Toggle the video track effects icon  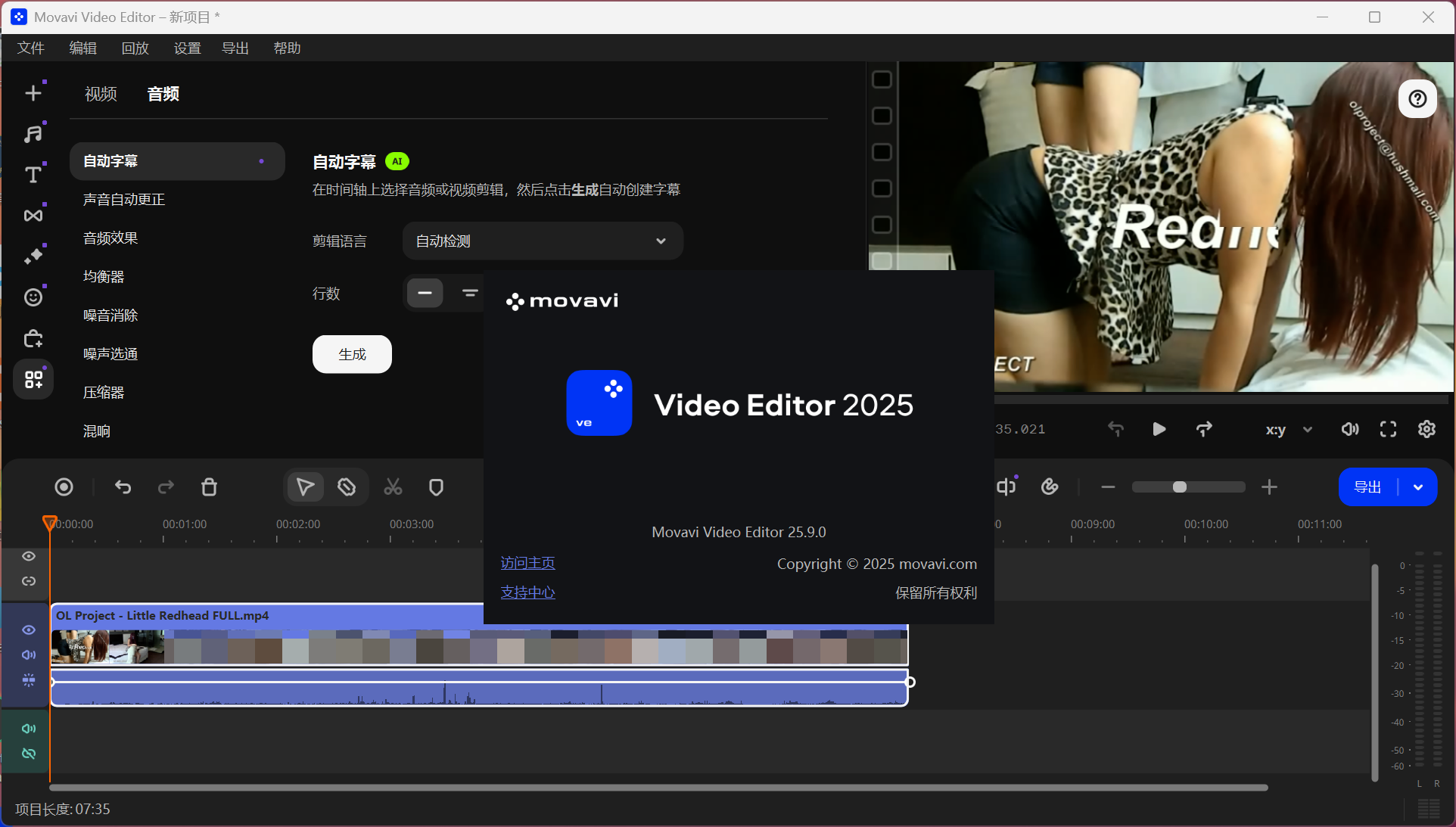pyautogui.click(x=29, y=680)
